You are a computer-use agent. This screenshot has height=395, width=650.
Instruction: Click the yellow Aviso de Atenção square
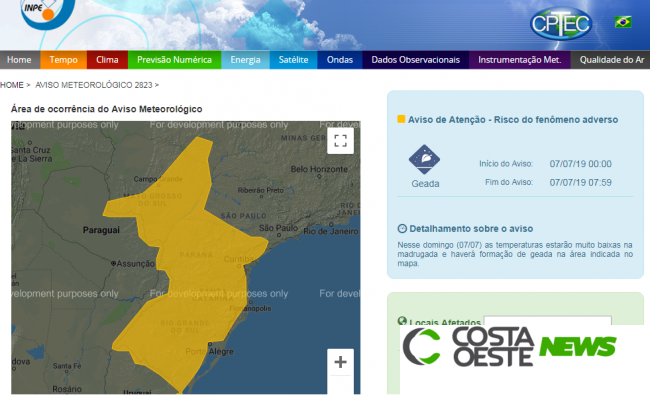[x=401, y=119]
